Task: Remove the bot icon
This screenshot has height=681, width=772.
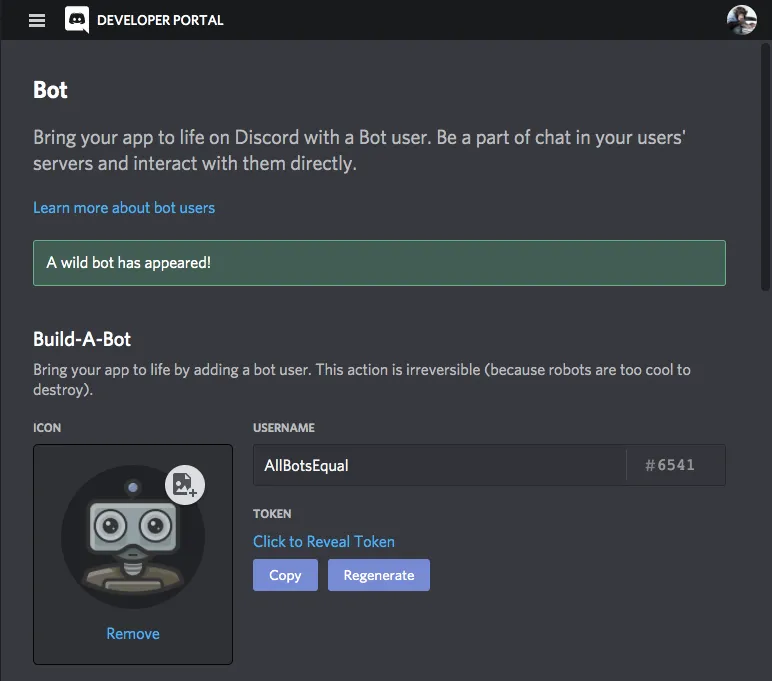Action: coord(133,633)
